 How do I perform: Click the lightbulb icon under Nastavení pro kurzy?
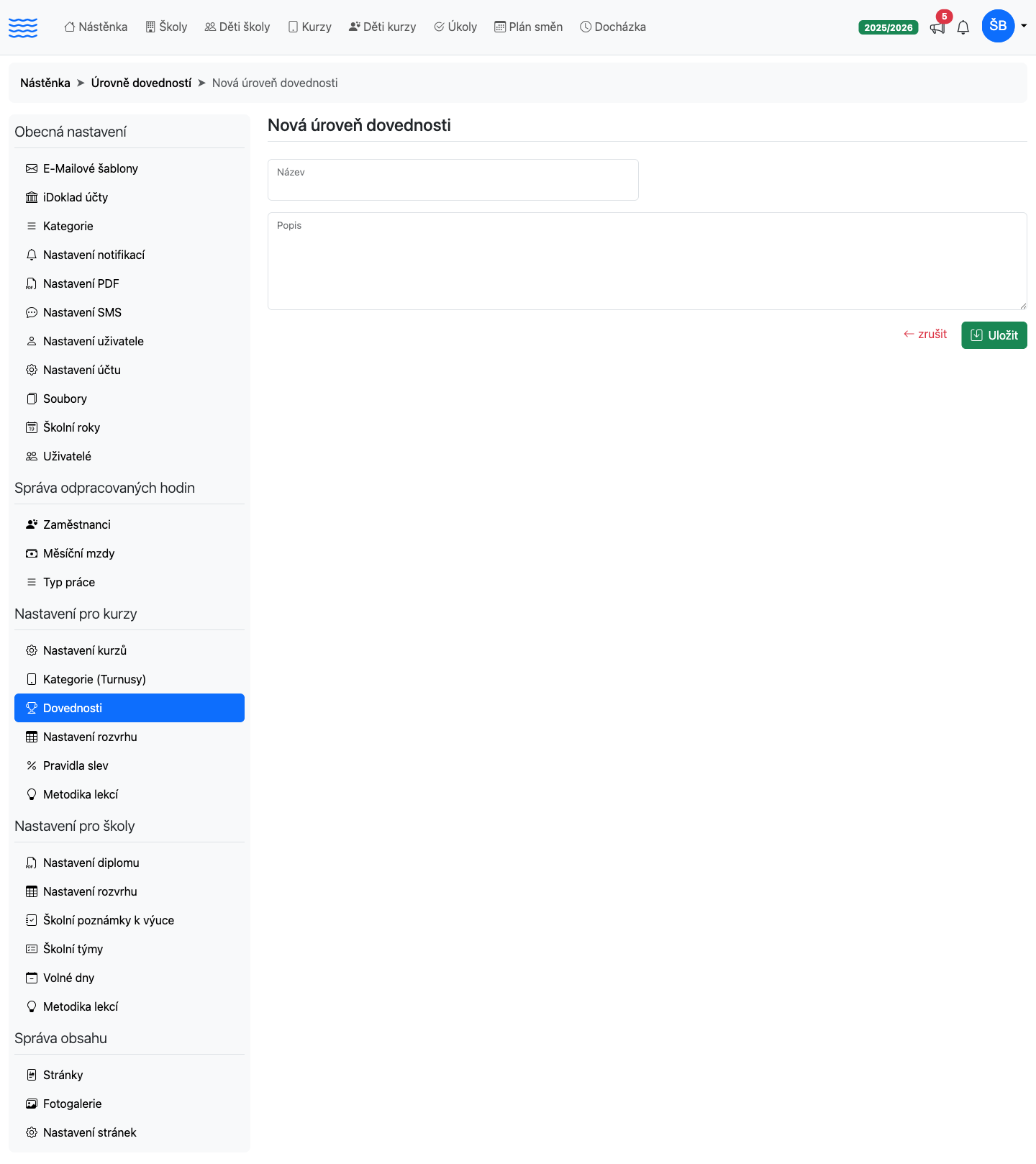click(32, 794)
